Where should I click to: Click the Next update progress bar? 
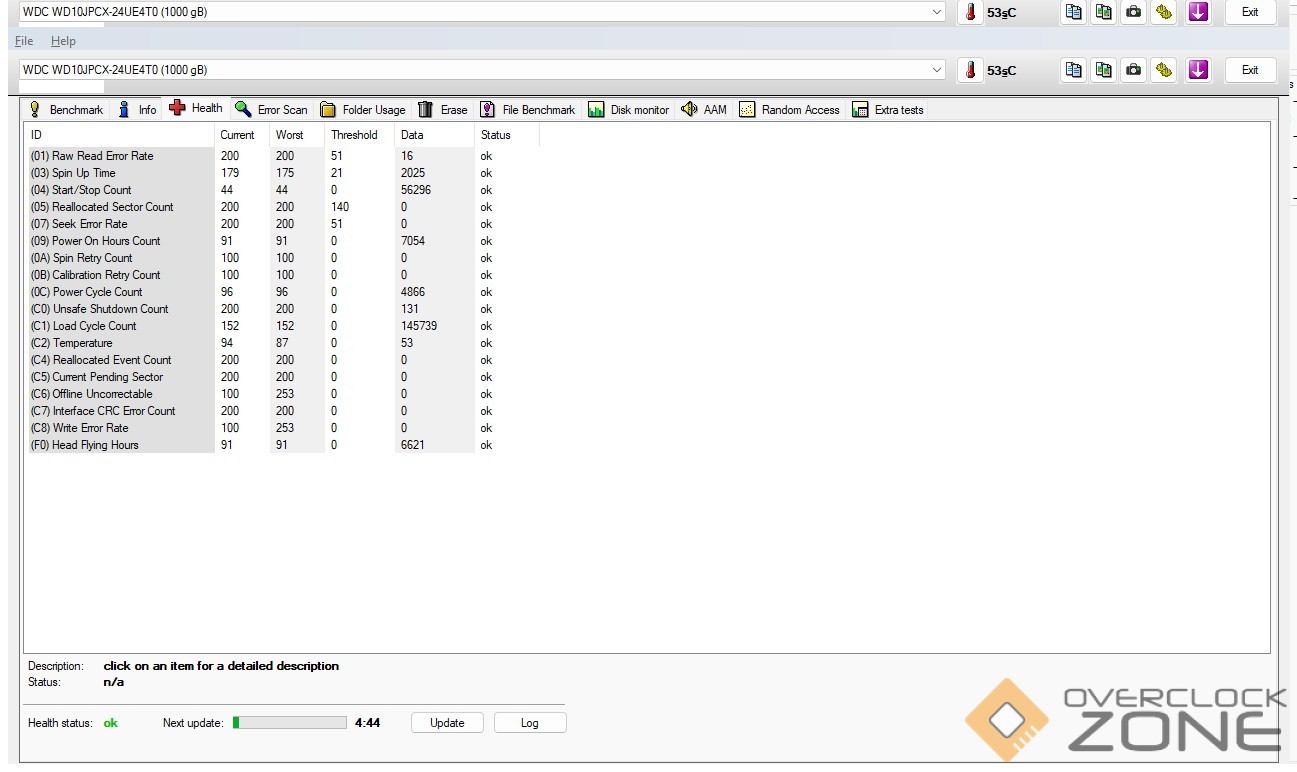coord(290,723)
